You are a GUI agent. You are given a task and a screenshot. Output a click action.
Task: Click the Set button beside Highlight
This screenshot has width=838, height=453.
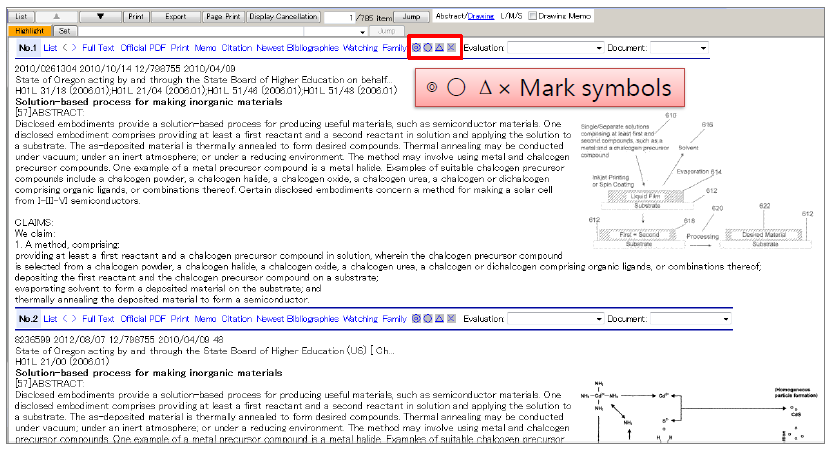click(65, 31)
